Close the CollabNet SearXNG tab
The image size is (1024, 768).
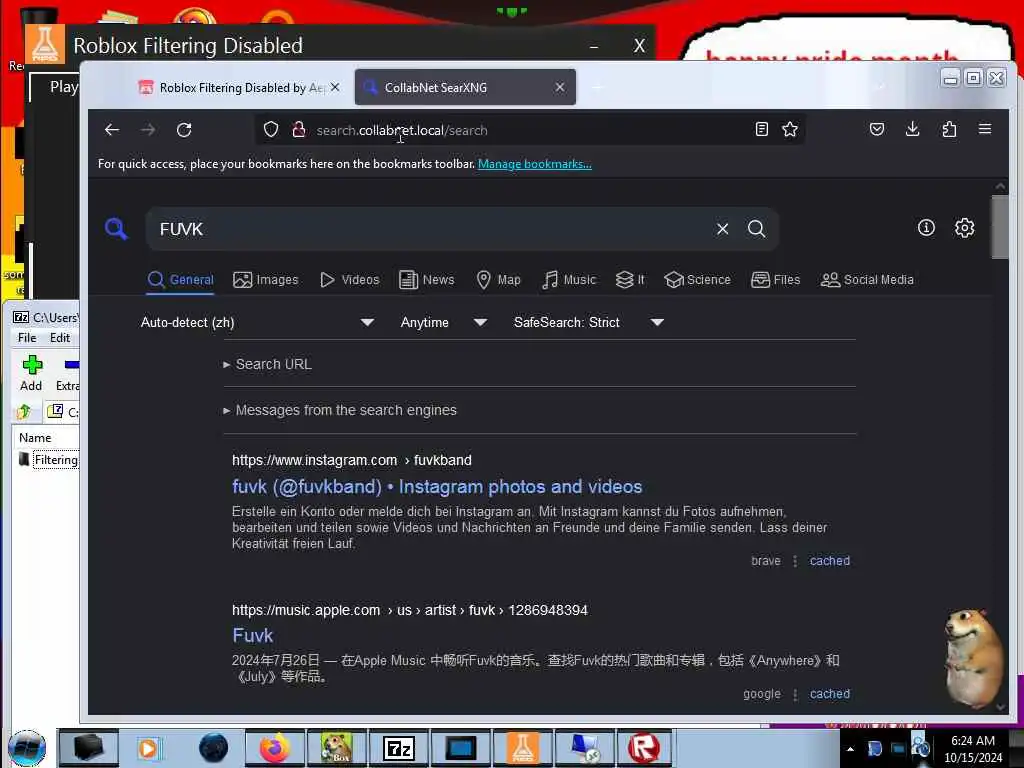click(560, 87)
